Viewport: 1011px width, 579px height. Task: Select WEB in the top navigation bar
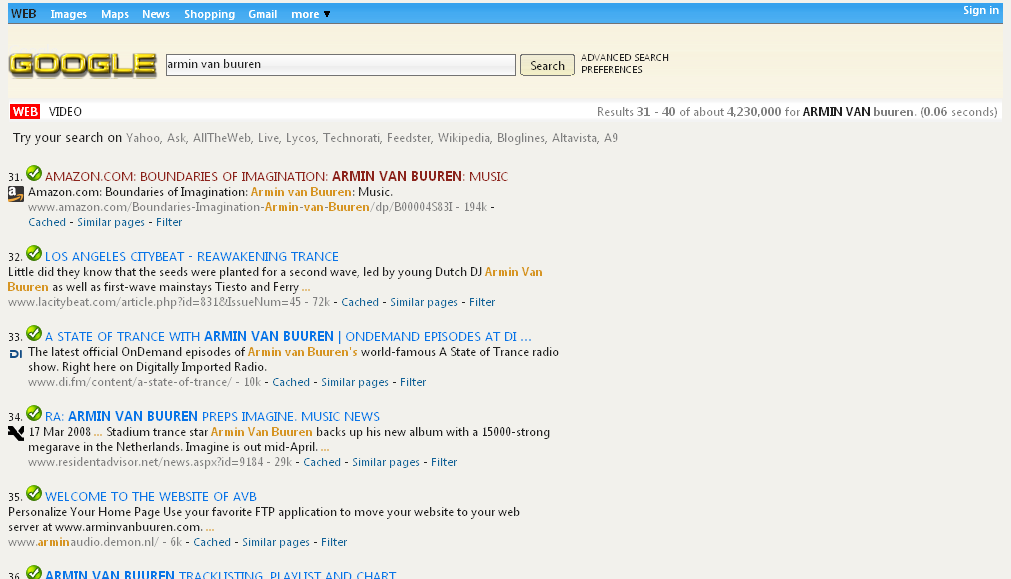pos(24,14)
